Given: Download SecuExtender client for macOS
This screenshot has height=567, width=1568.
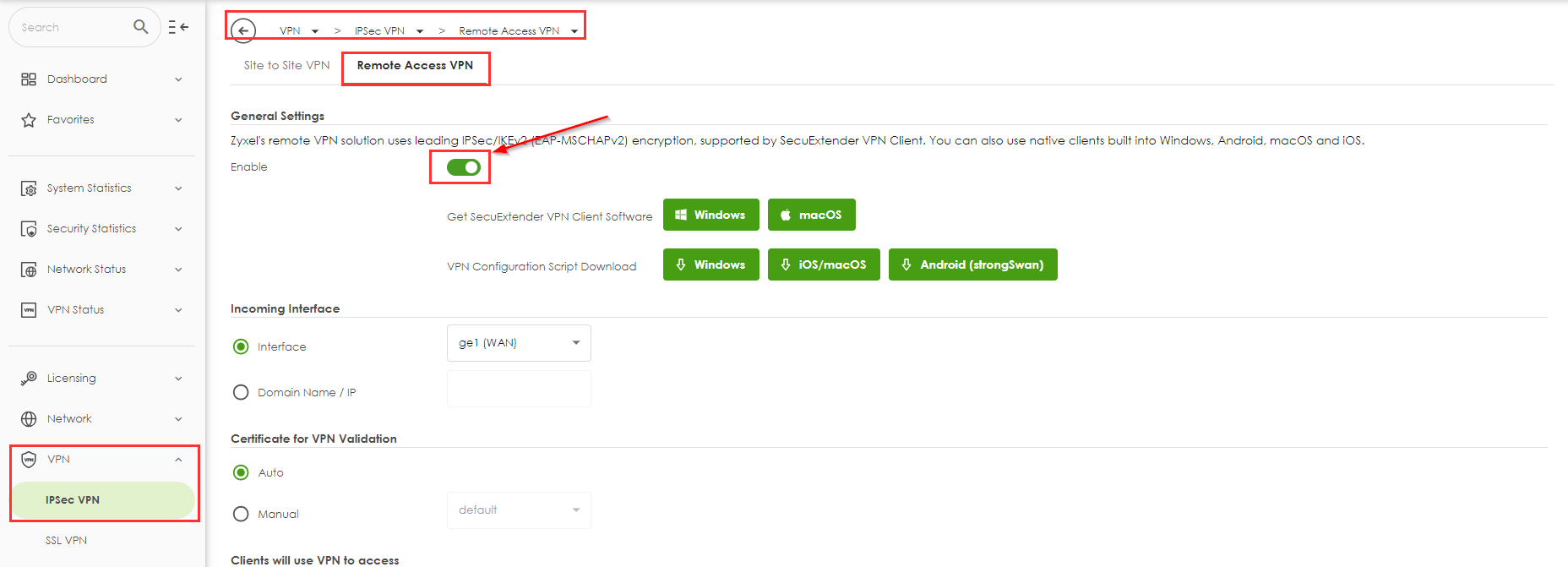Looking at the screenshot, I should (811, 215).
